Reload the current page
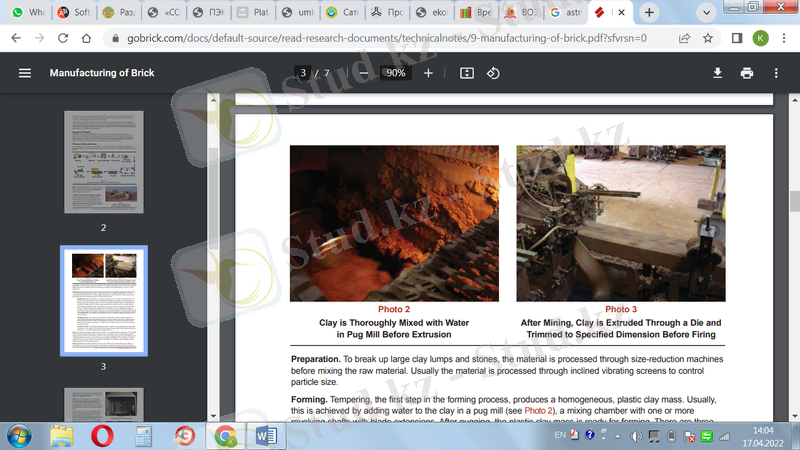Image resolution: width=800 pixels, height=450 pixels. [65, 38]
